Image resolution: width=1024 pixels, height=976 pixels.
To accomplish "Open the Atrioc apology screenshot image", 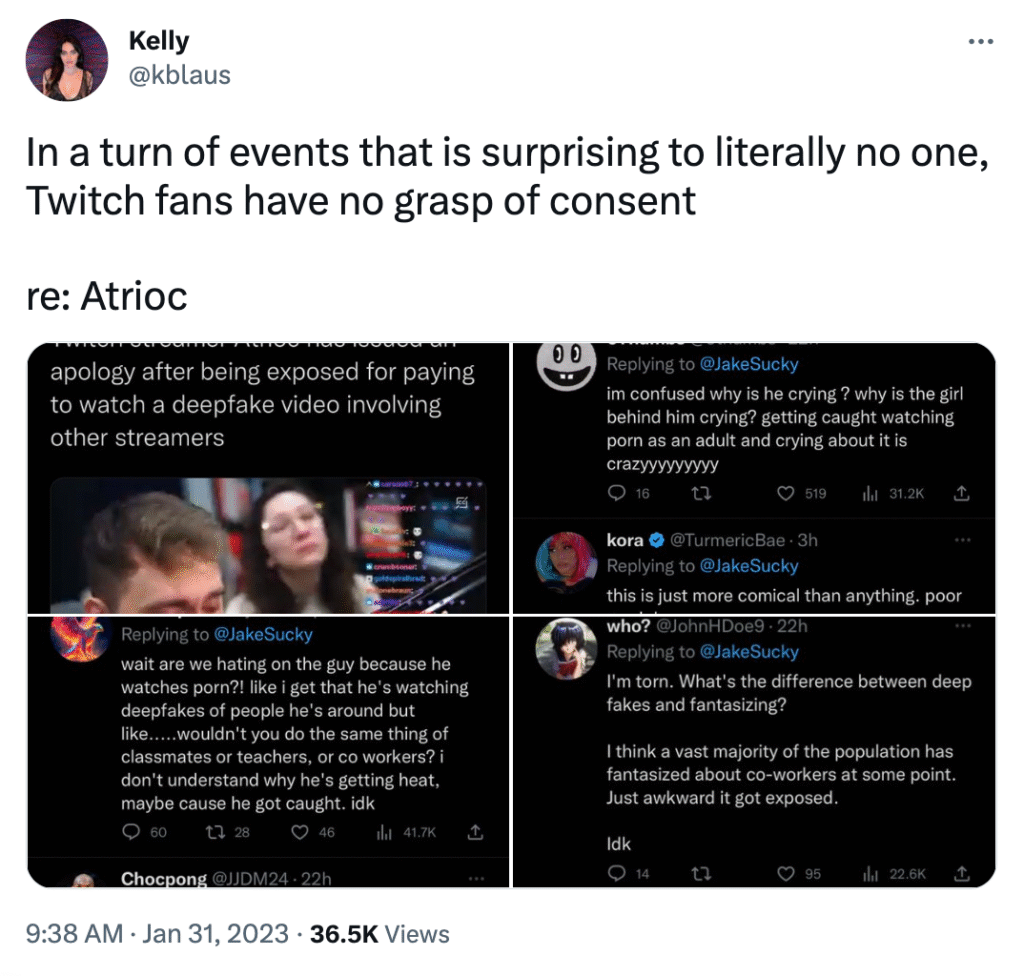I will [268, 478].
